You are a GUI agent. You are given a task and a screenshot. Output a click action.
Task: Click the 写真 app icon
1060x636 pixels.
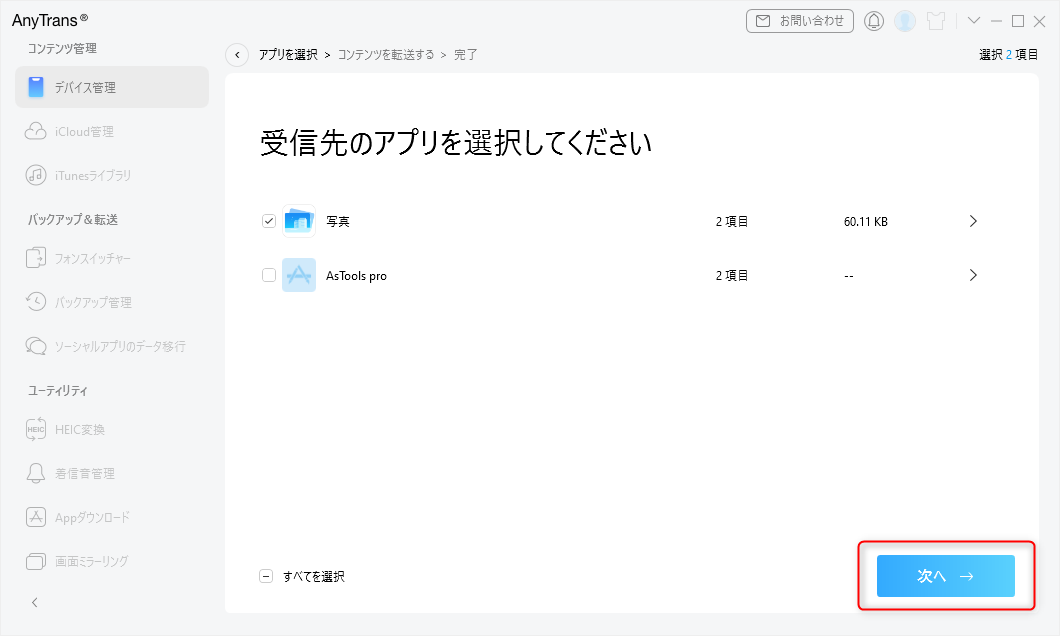click(x=299, y=221)
